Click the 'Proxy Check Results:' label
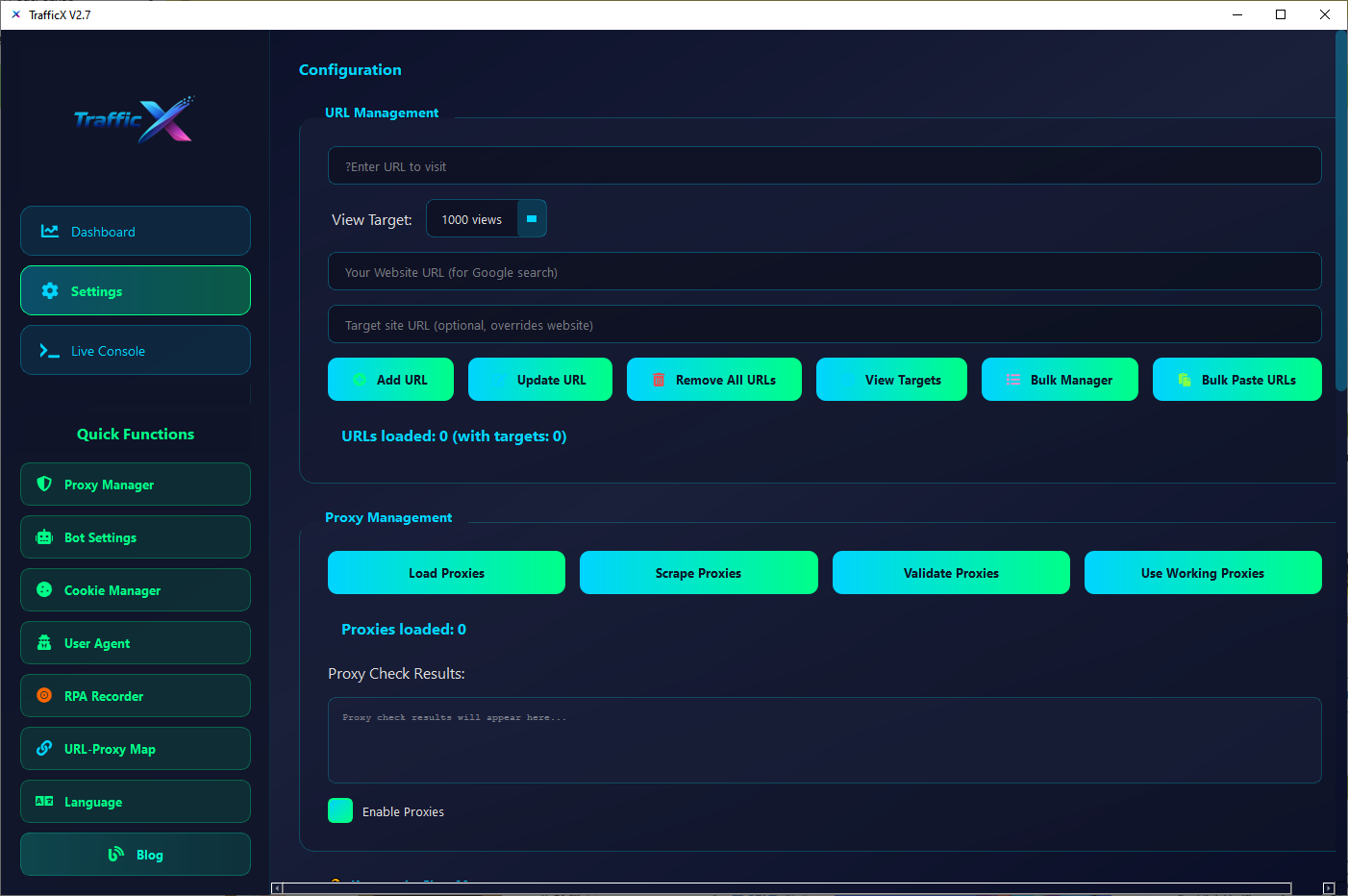This screenshot has height=896, width=1348. point(396,673)
